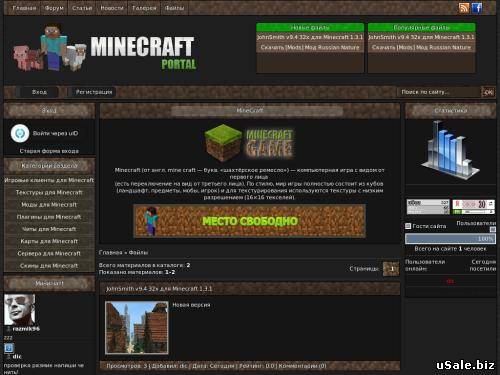
Task: Open Скины для Minecraft category
Action: coord(49,266)
